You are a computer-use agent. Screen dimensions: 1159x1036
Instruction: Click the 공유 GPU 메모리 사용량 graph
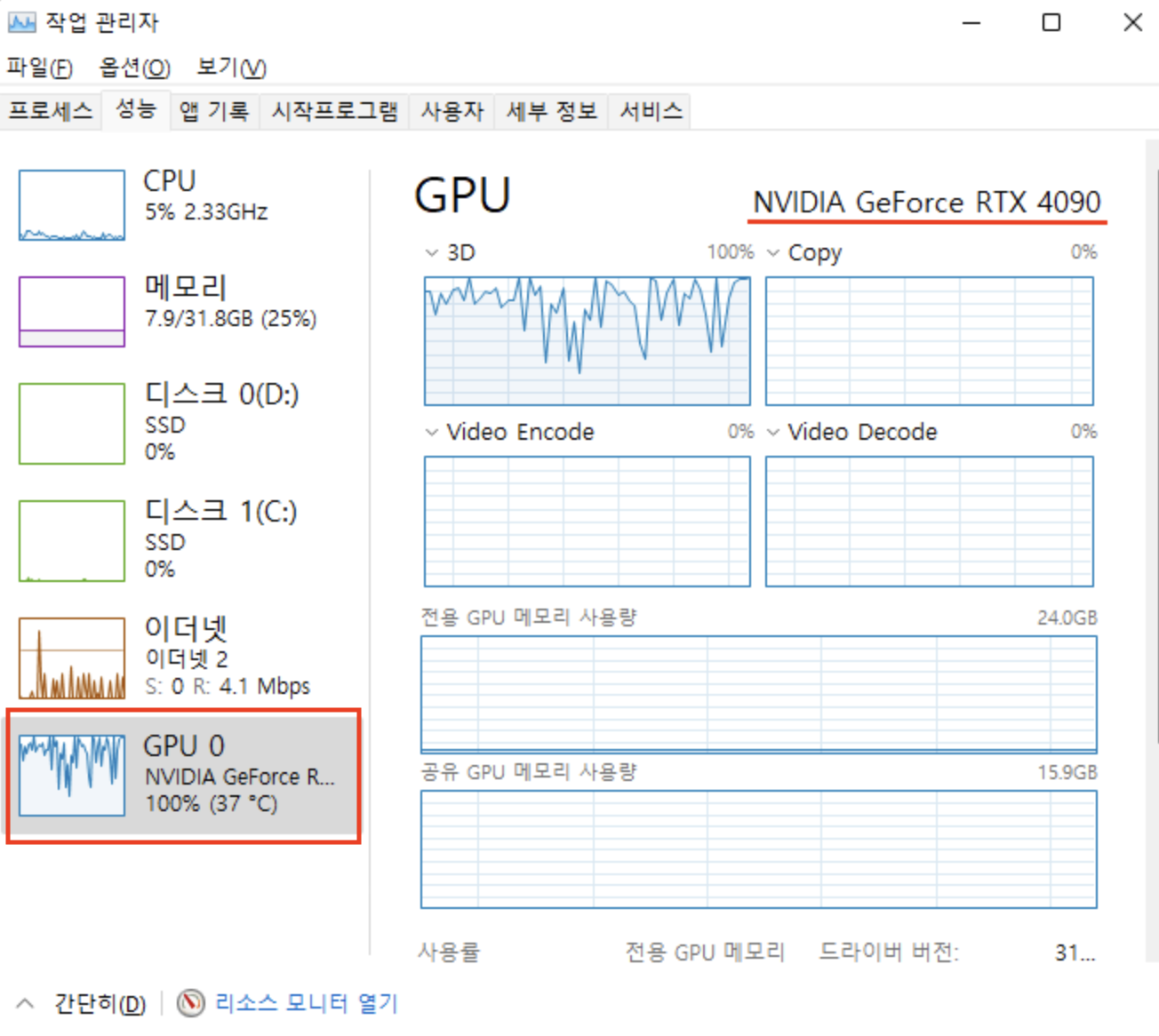click(759, 849)
